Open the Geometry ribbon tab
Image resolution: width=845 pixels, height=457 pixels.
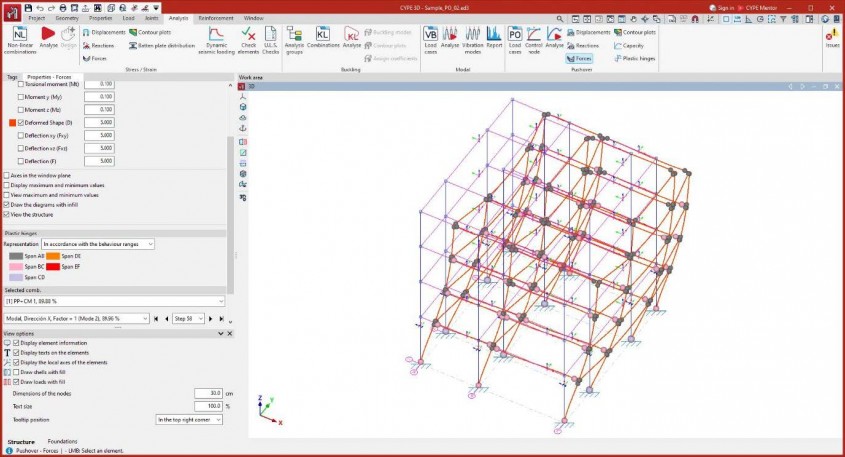tap(67, 18)
